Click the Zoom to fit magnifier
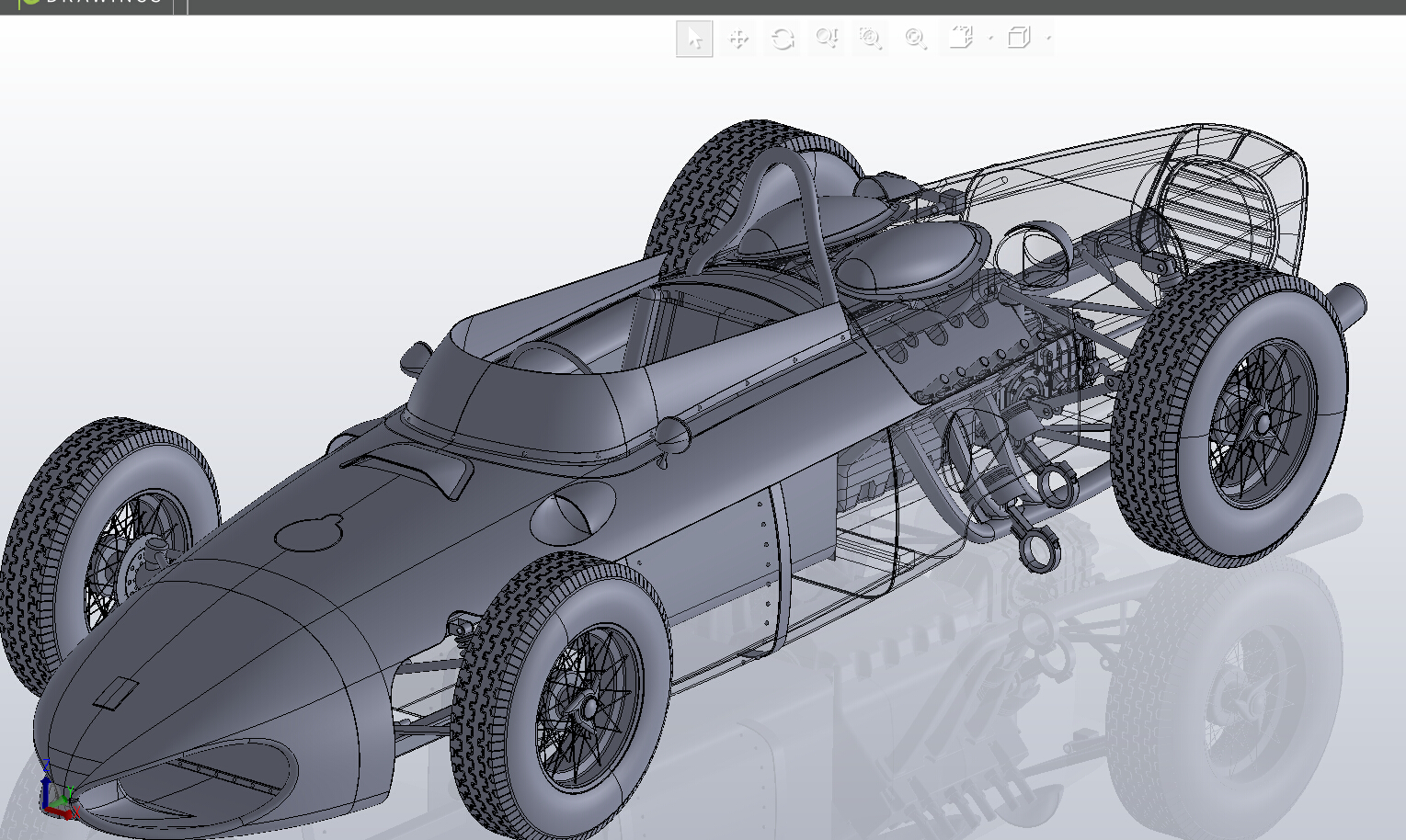The height and width of the screenshot is (840, 1406). coord(915,39)
